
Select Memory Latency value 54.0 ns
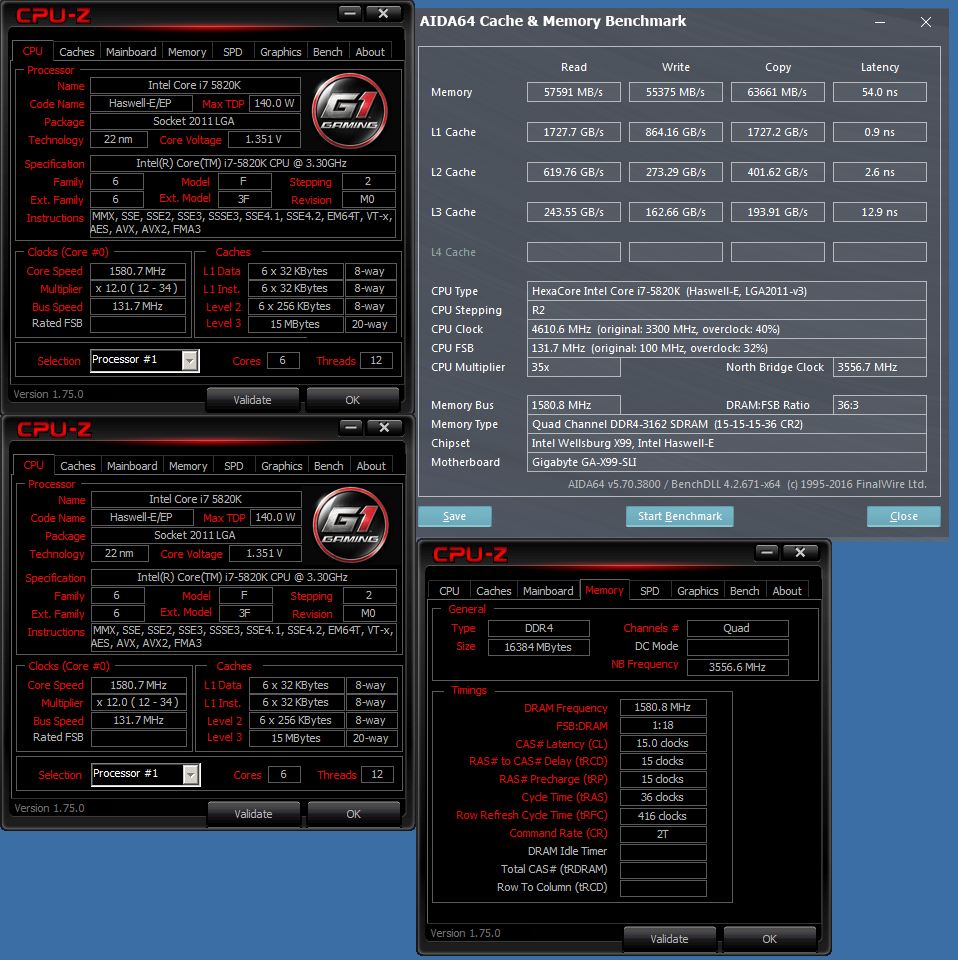tap(880, 92)
